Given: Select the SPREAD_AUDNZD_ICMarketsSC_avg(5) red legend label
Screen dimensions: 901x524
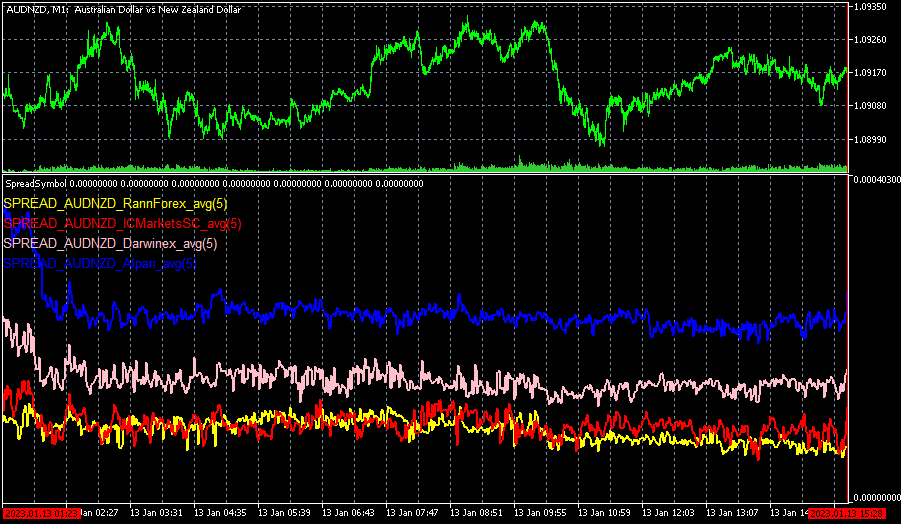Looking at the screenshot, I should tap(123, 223).
